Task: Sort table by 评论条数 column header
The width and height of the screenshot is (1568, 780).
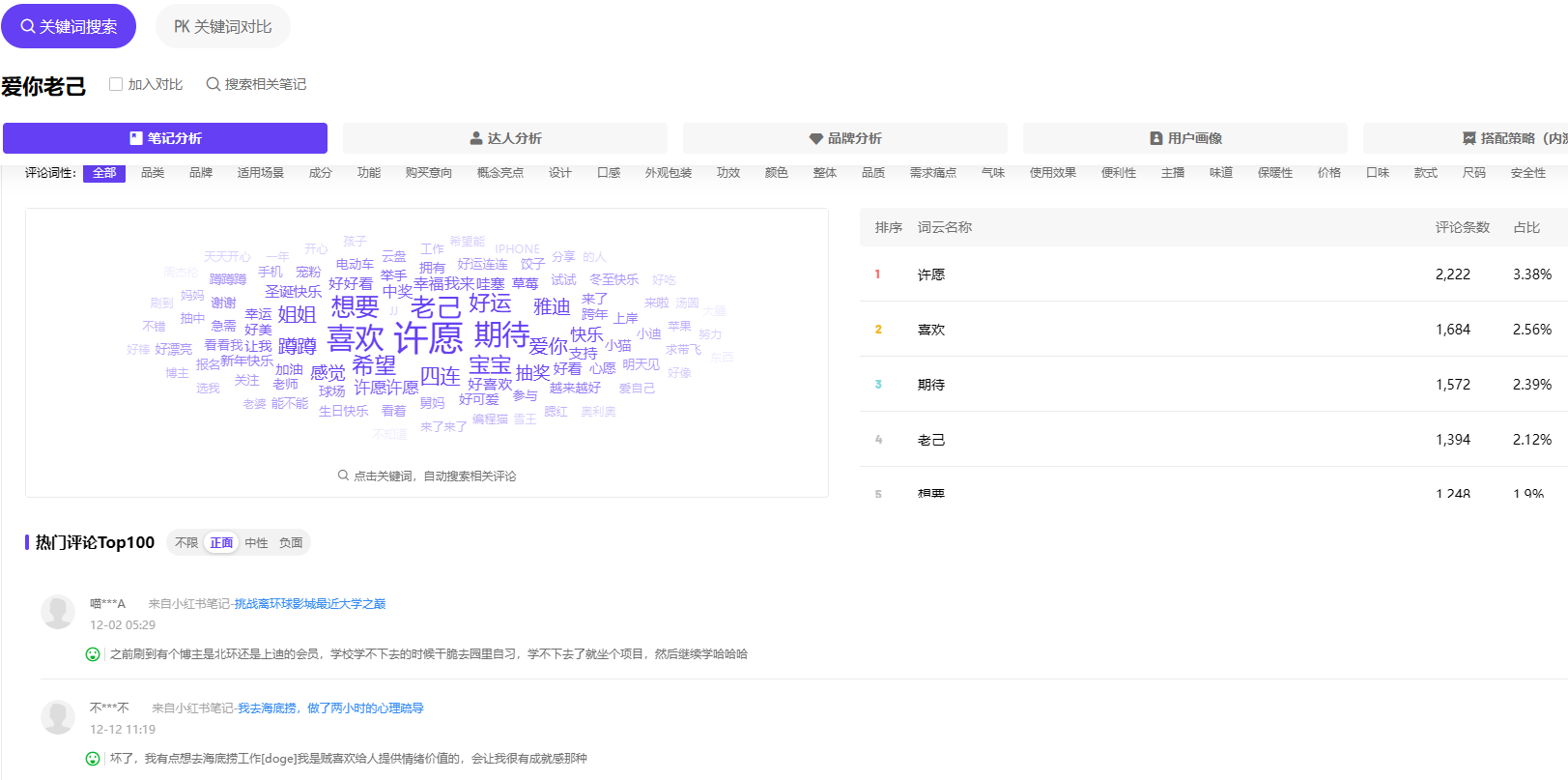Action: [1462, 227]
